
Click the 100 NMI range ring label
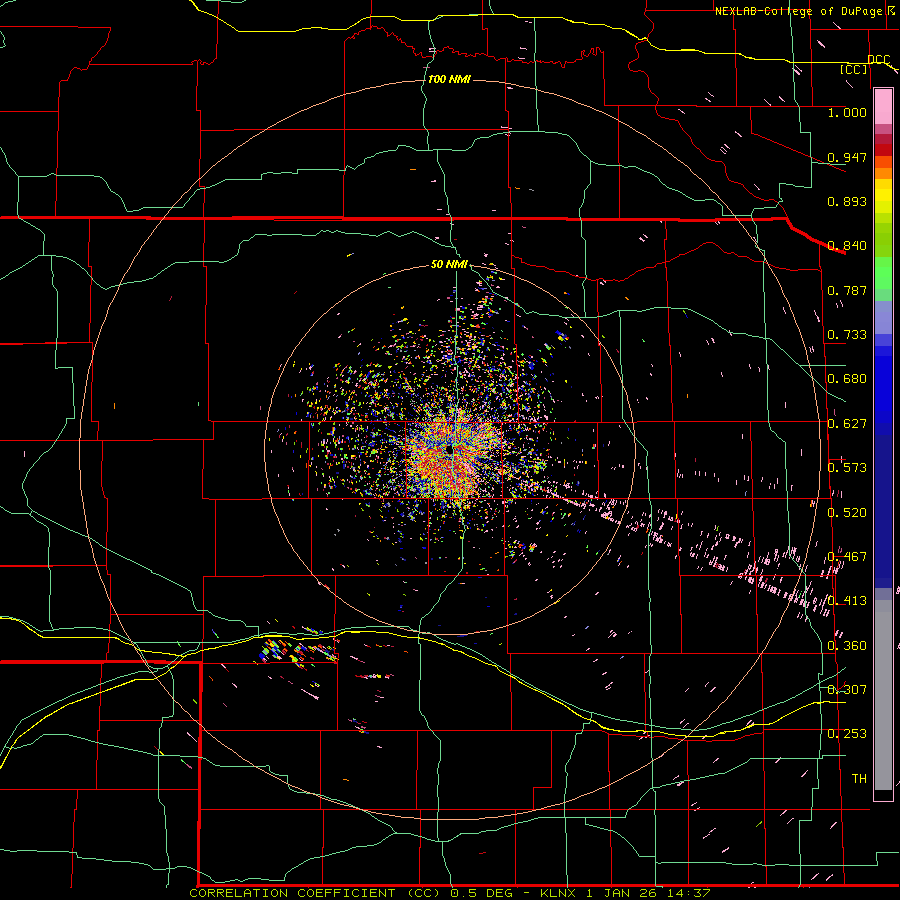pos(449,79)
